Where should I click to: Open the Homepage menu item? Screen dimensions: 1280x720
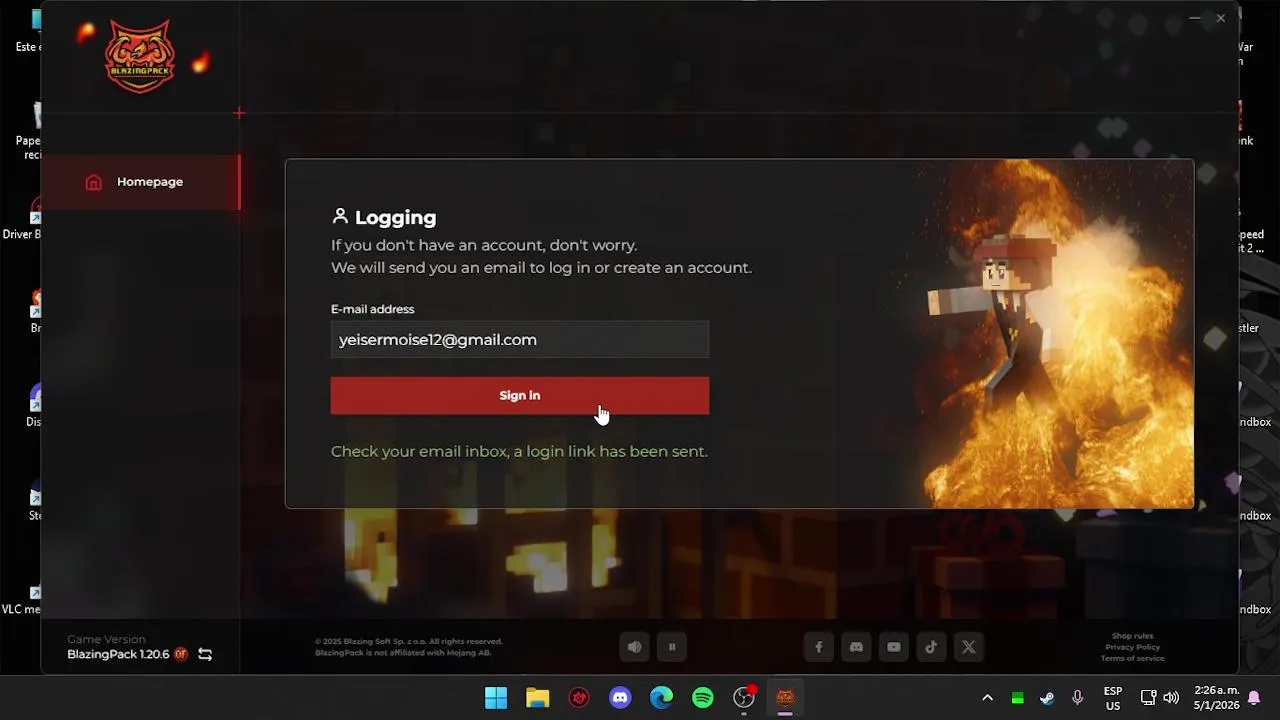[x=140, y=182]
